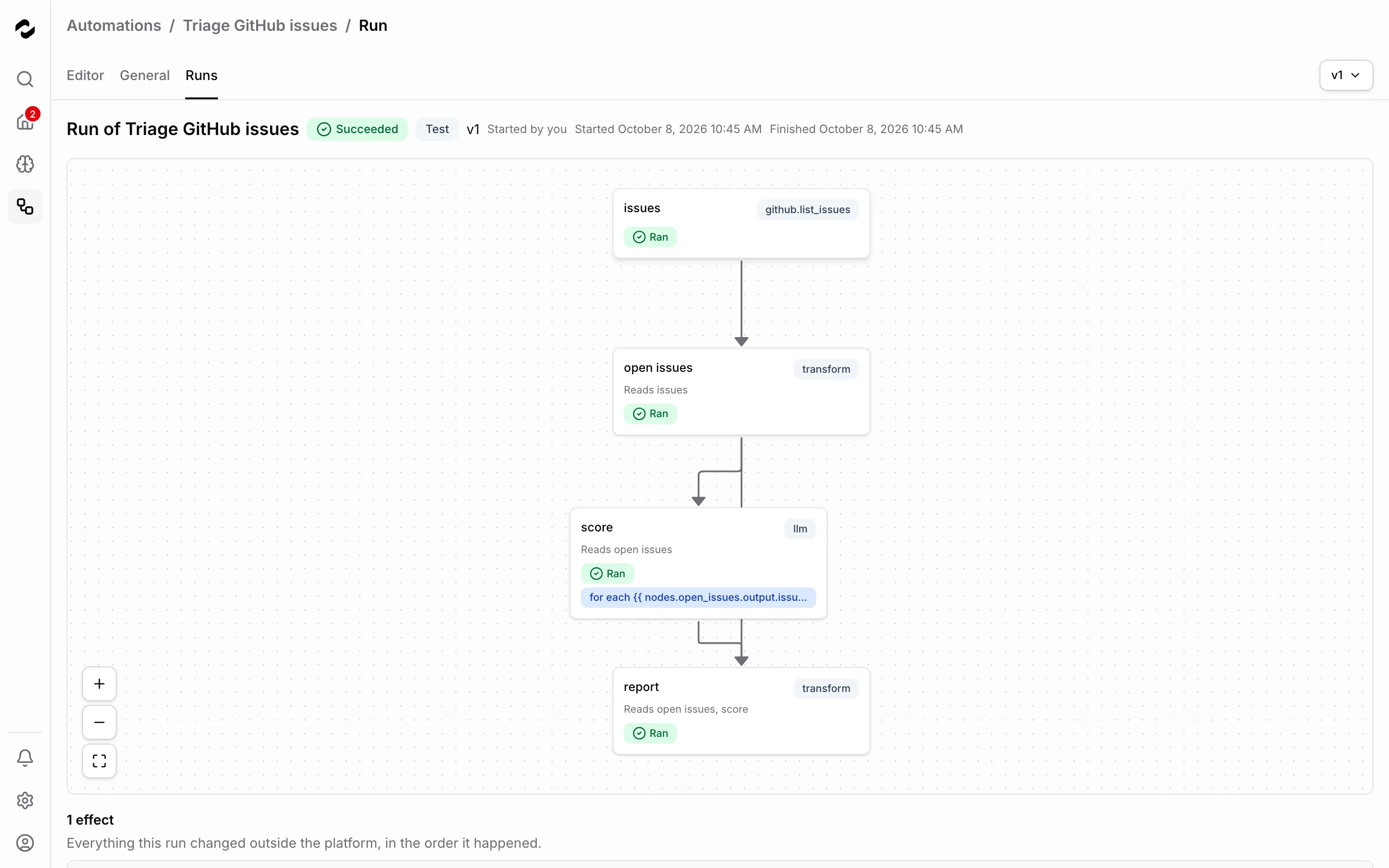Screen dimensions: 1389x868
Task: Switch to the Editor tab
Action: (85, 75)
